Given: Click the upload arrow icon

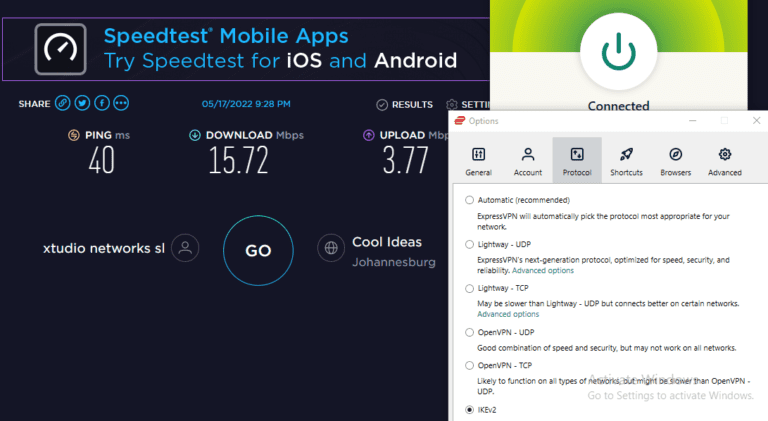Looking at the screenshot, I should 369,135.
